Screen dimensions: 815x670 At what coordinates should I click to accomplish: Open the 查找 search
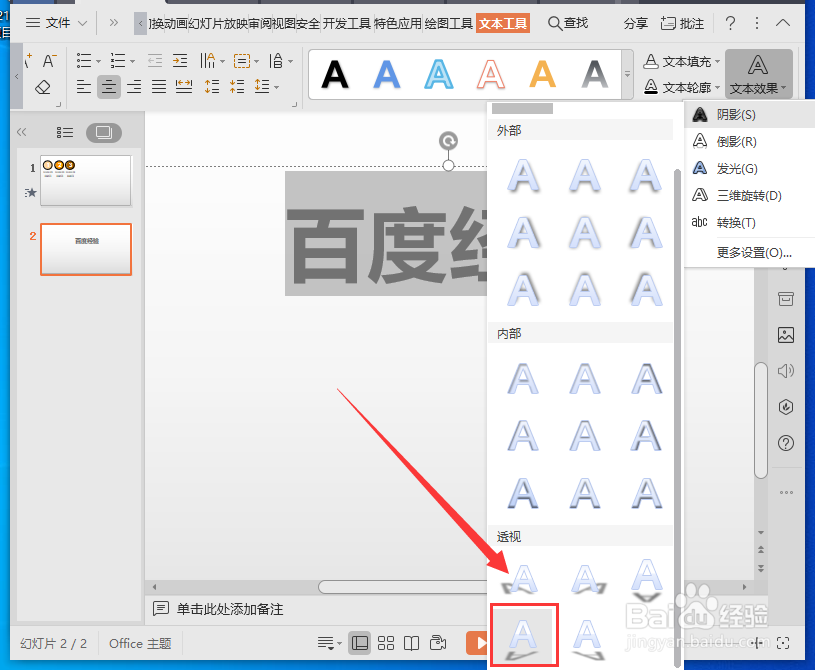(568, 23)
